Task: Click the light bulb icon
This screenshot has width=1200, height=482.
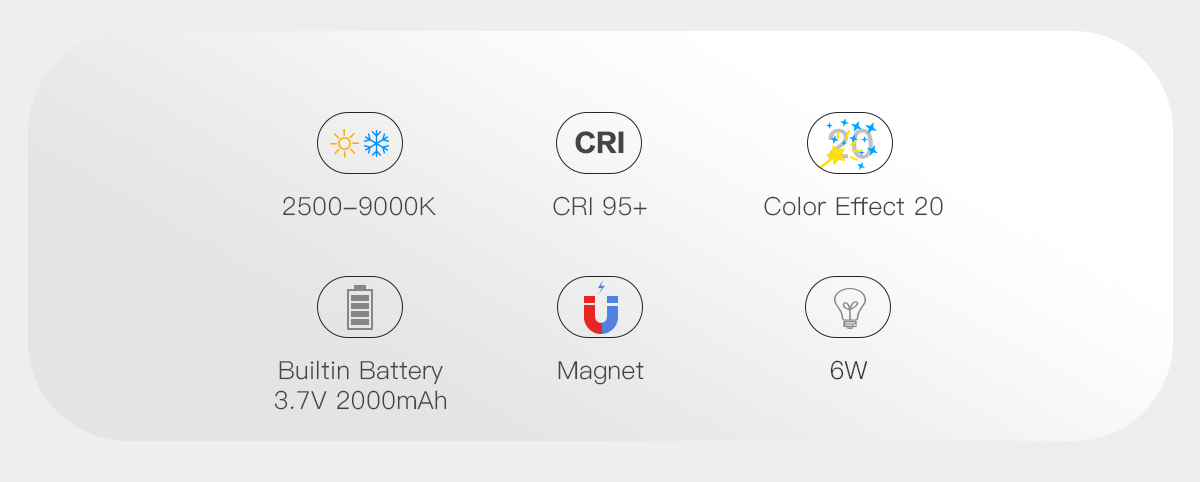Action: coord(848,307)
